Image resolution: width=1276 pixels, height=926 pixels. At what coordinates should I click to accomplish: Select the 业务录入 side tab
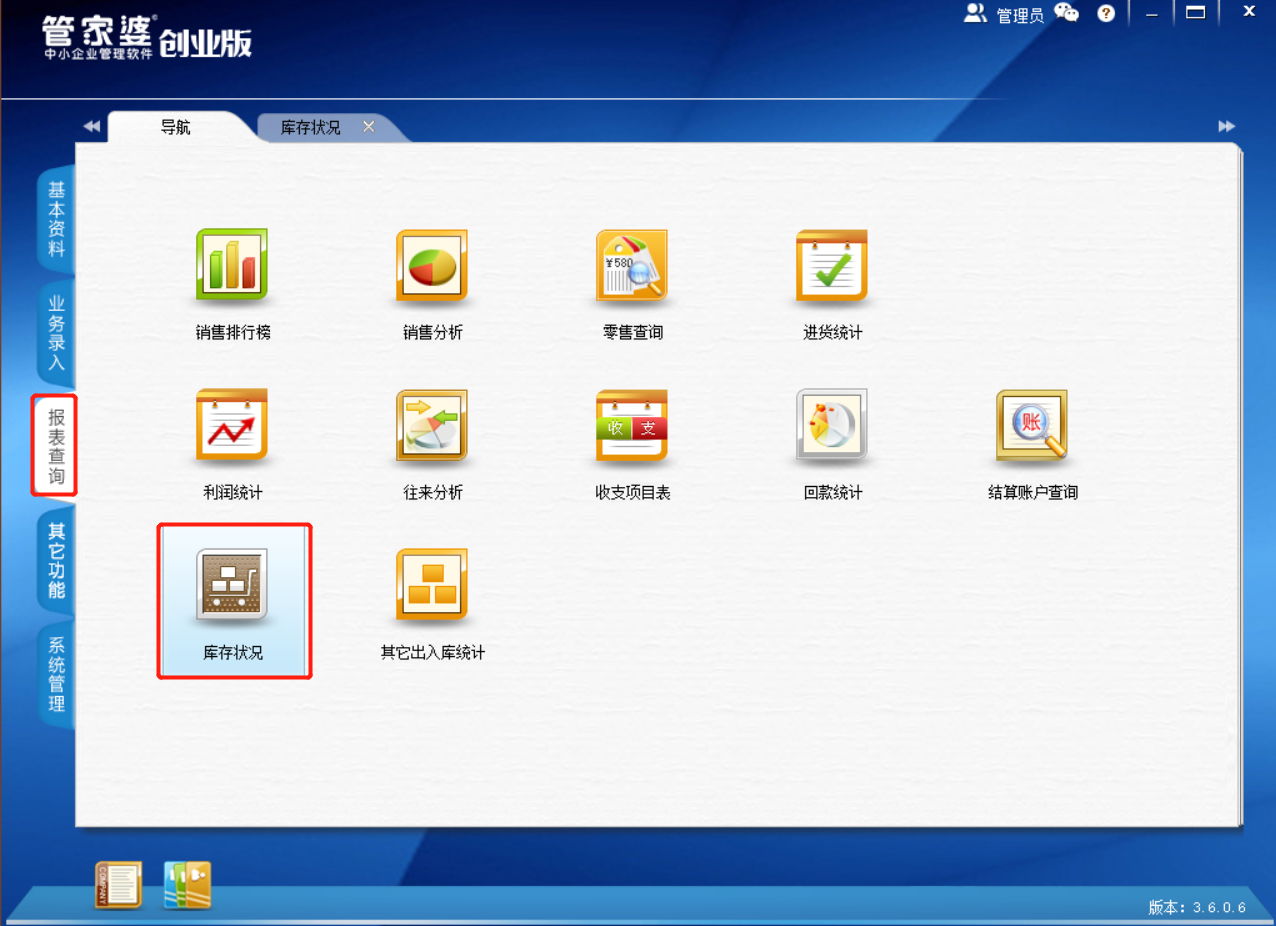click(57, 333)
